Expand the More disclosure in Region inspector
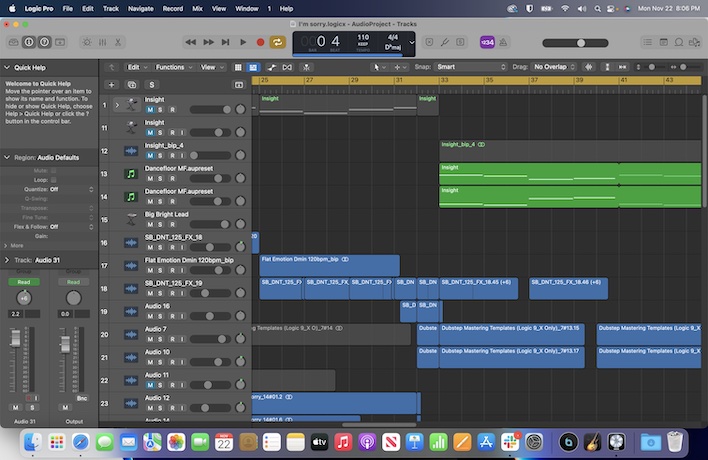708x460 pixels. 6,246
